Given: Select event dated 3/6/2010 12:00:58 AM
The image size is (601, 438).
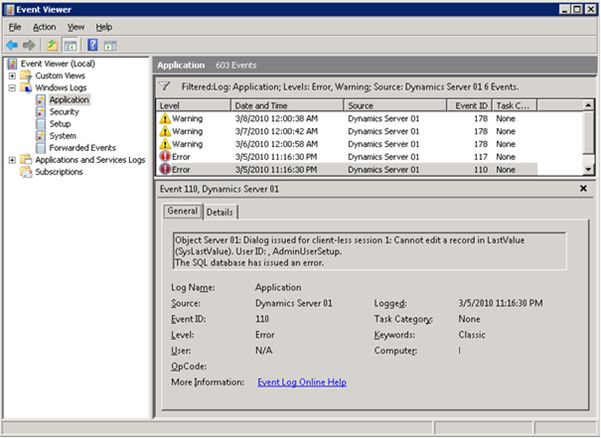Looking at the screenshot, I should 346,144.
